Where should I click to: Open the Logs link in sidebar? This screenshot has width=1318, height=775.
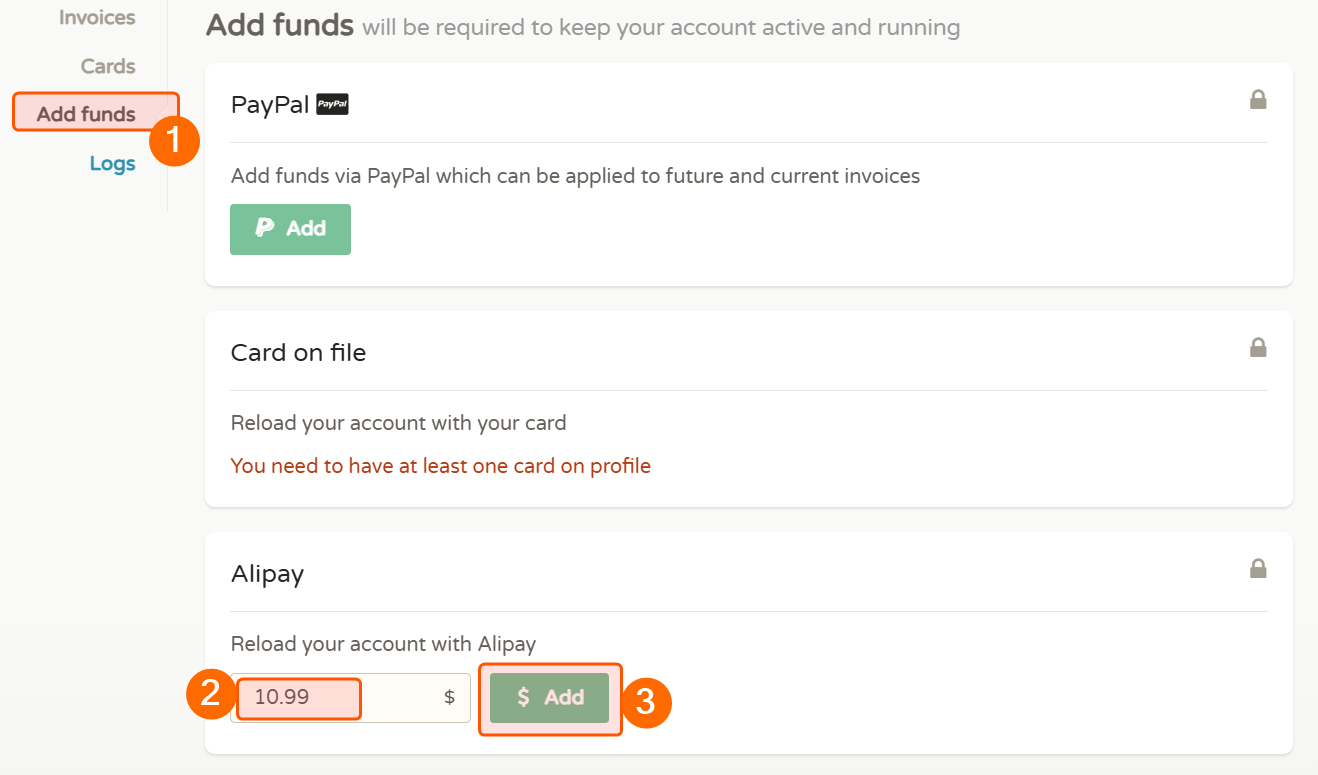pyautogui.click(x=112, y=163)
